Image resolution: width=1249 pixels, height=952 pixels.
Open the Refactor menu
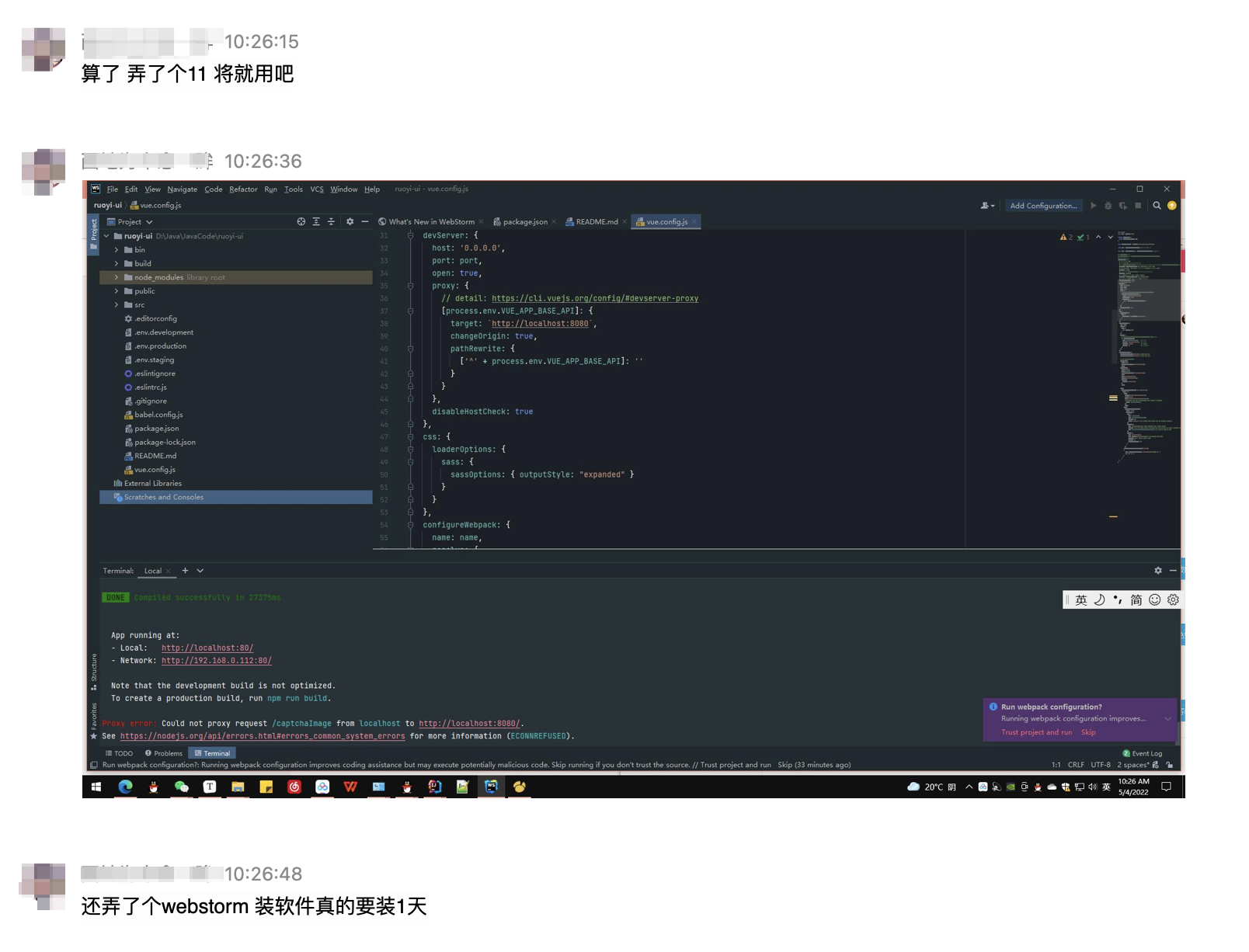click(243, 189)
